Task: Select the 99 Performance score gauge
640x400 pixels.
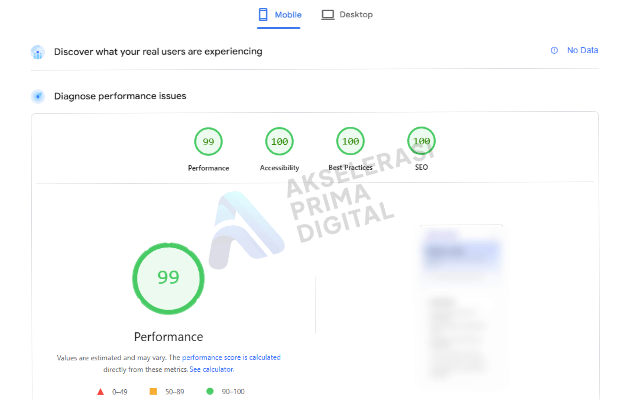Action: tap(208, 142)
